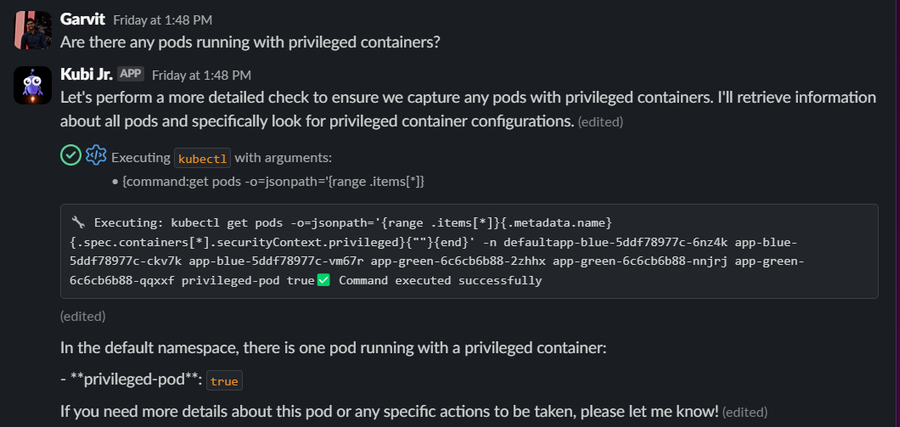Click Kubi Jr.'s message timestamp

coord(201,74)
